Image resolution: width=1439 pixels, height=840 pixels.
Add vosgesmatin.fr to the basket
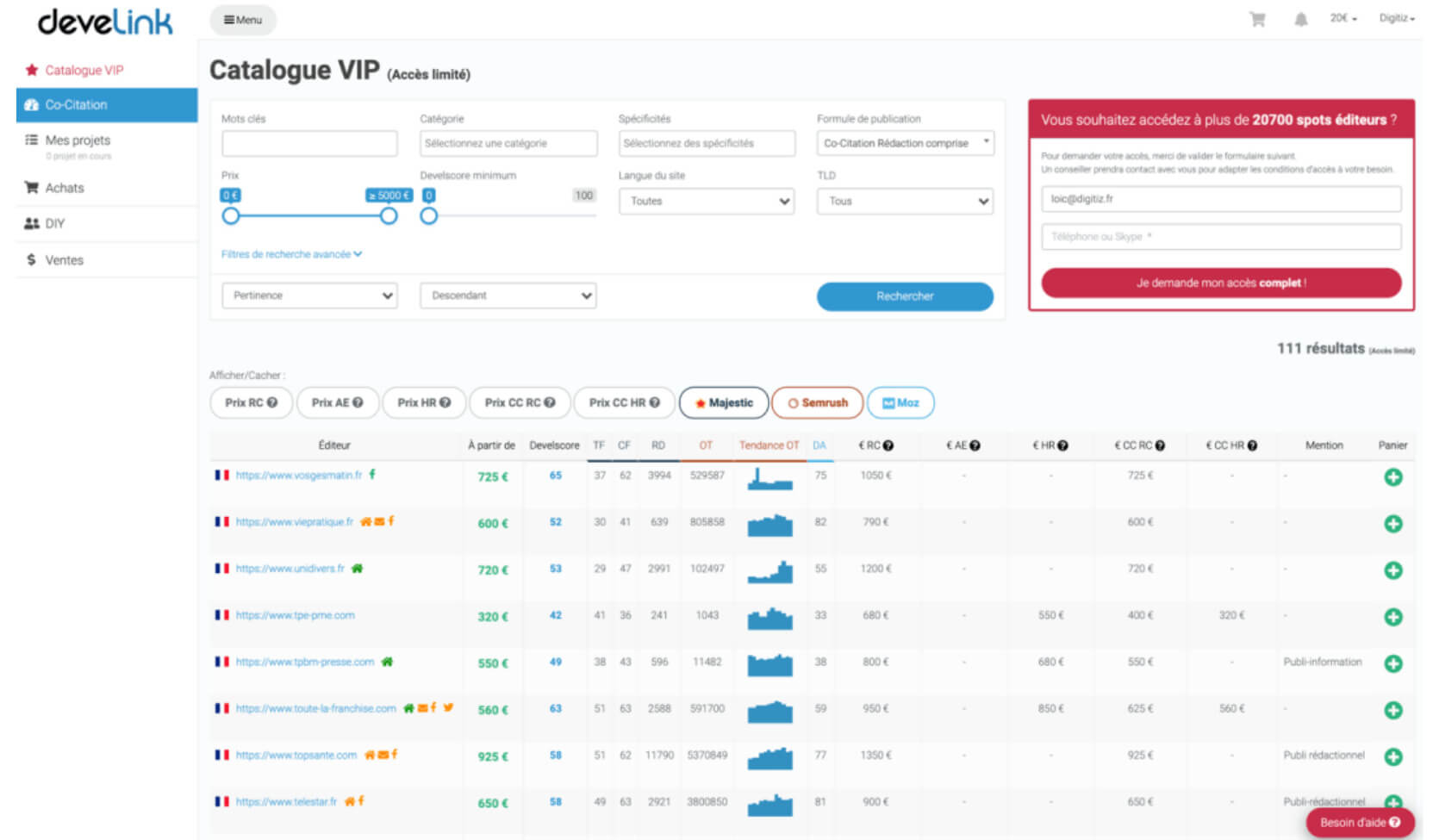click(x=1392, y=476)
